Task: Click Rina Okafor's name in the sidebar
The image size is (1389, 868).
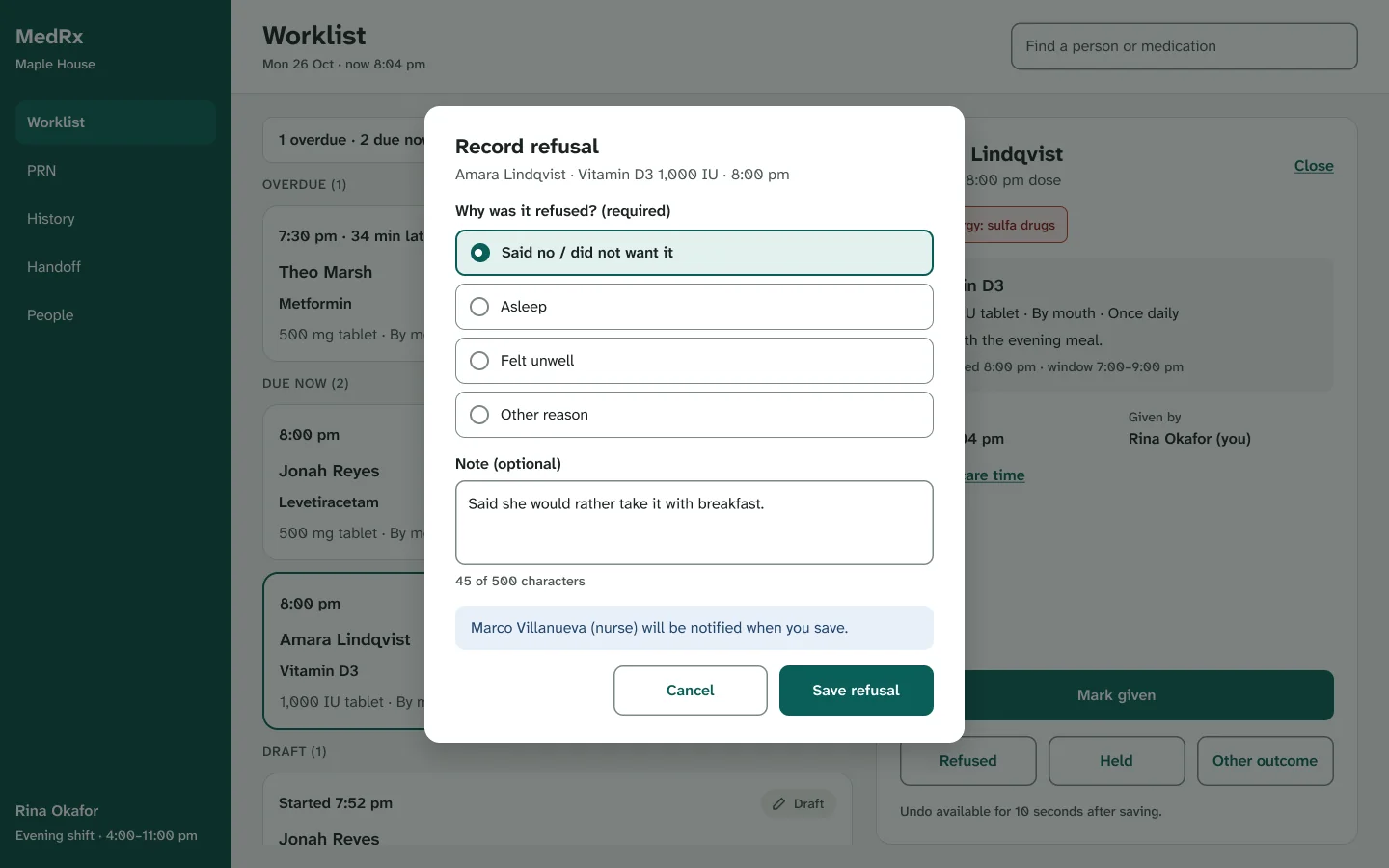Action: pos(57,811)
